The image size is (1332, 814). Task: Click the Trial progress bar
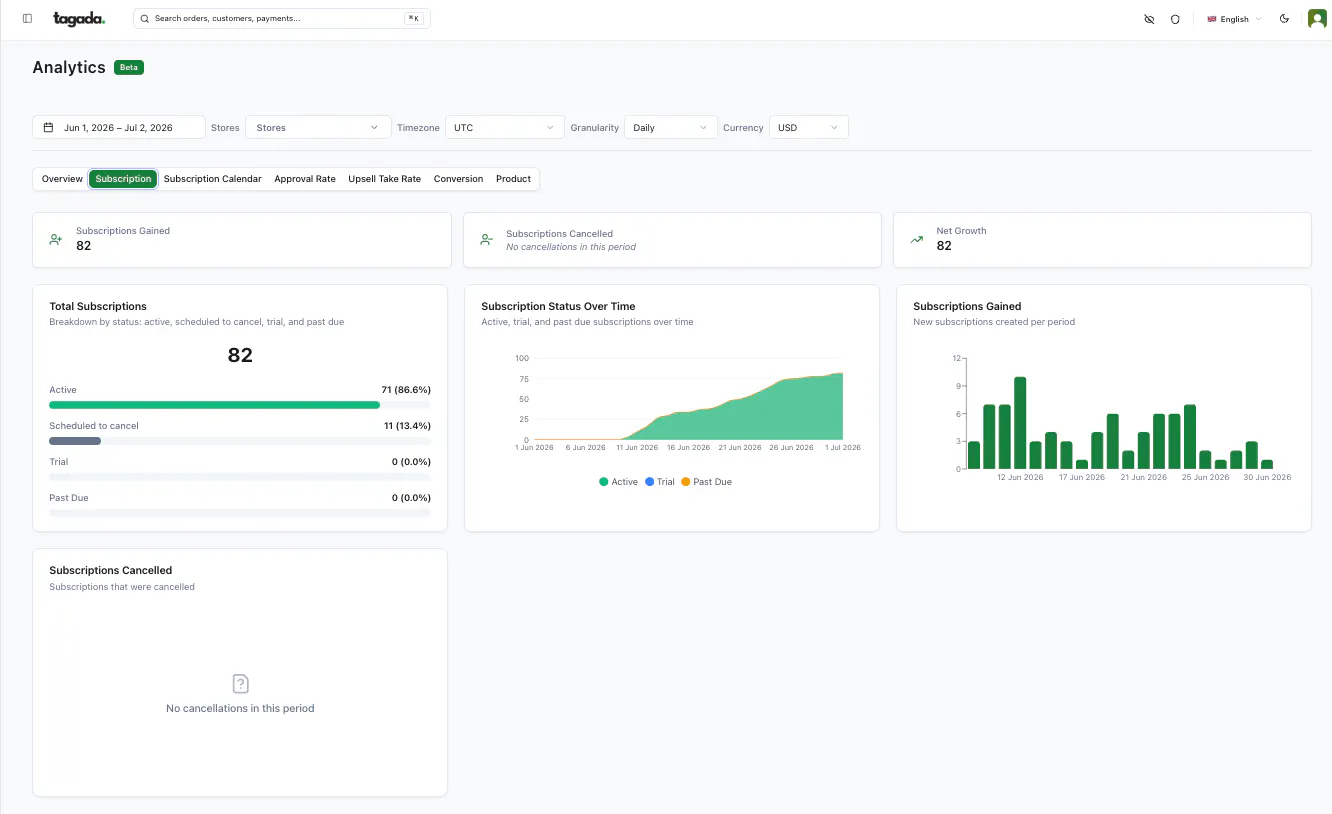[x=240, y=477]
